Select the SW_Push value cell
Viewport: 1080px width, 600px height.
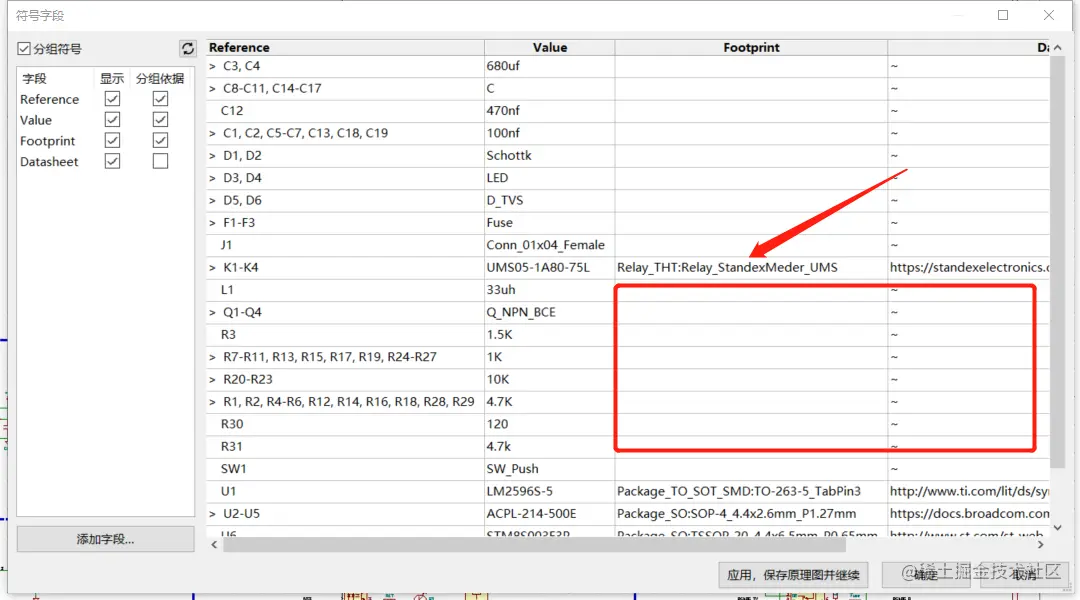[550, 469]
